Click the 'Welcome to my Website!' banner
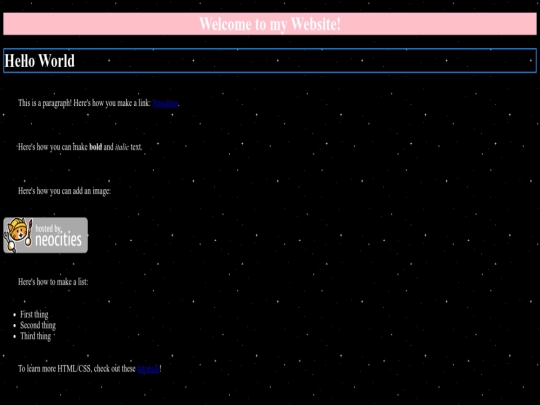The image size is (540, 405). tap(270, 24)
